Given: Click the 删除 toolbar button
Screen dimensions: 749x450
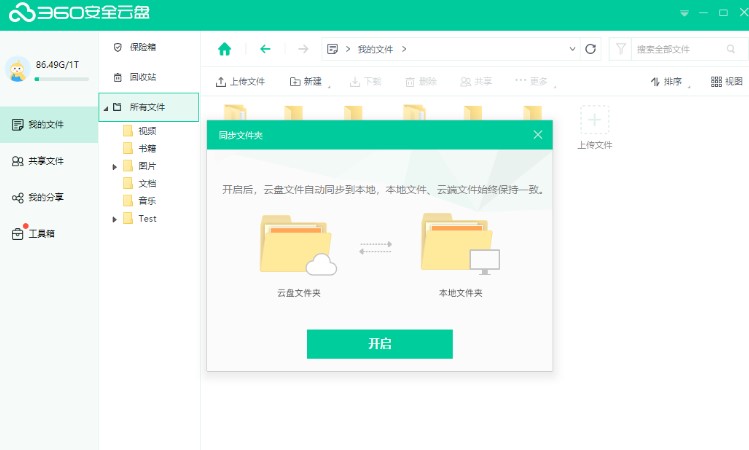Looking at the screenshot, I should (x=421, y=82).
